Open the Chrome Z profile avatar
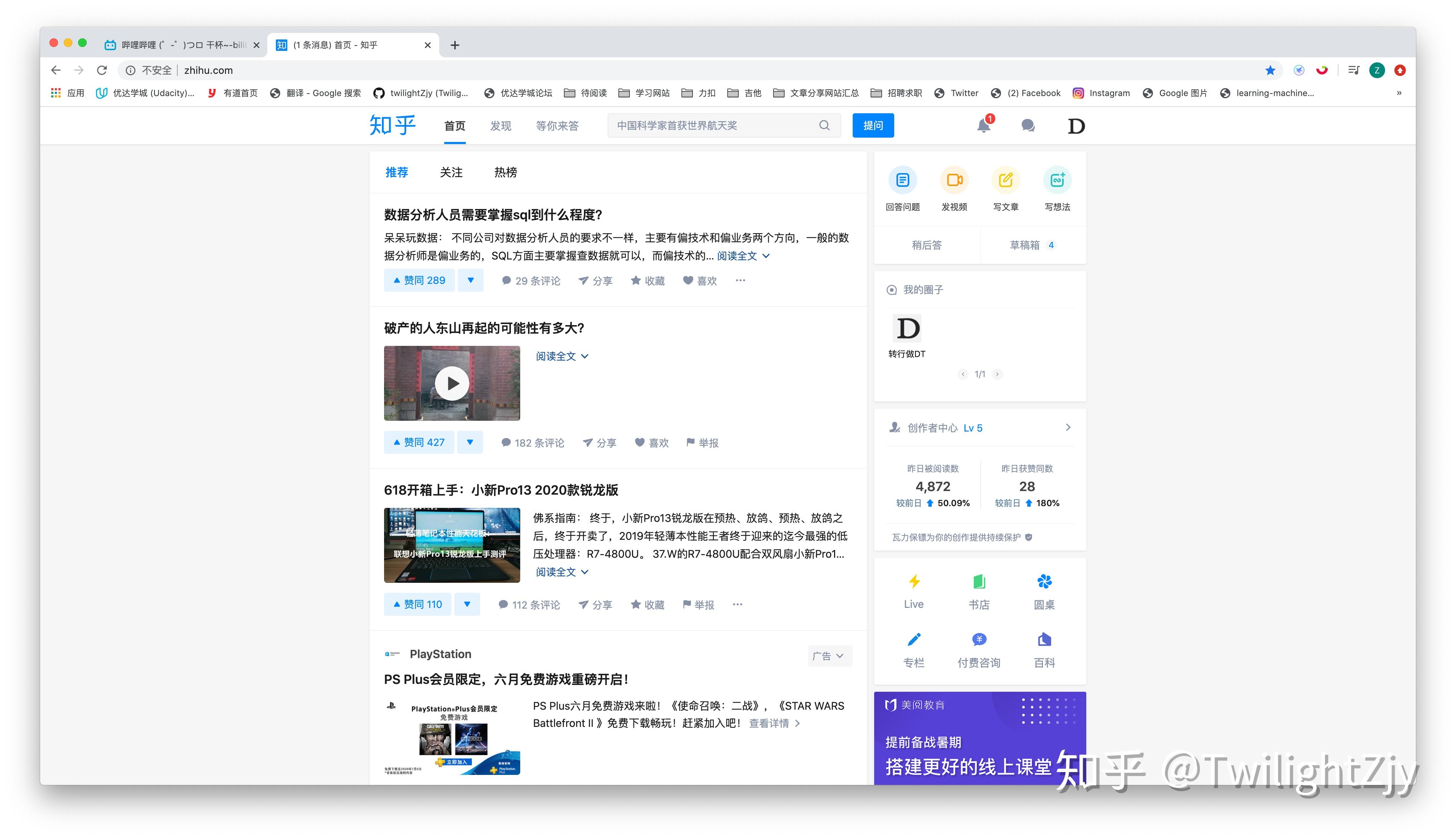1456x838 pixels. click(1376, 70)
